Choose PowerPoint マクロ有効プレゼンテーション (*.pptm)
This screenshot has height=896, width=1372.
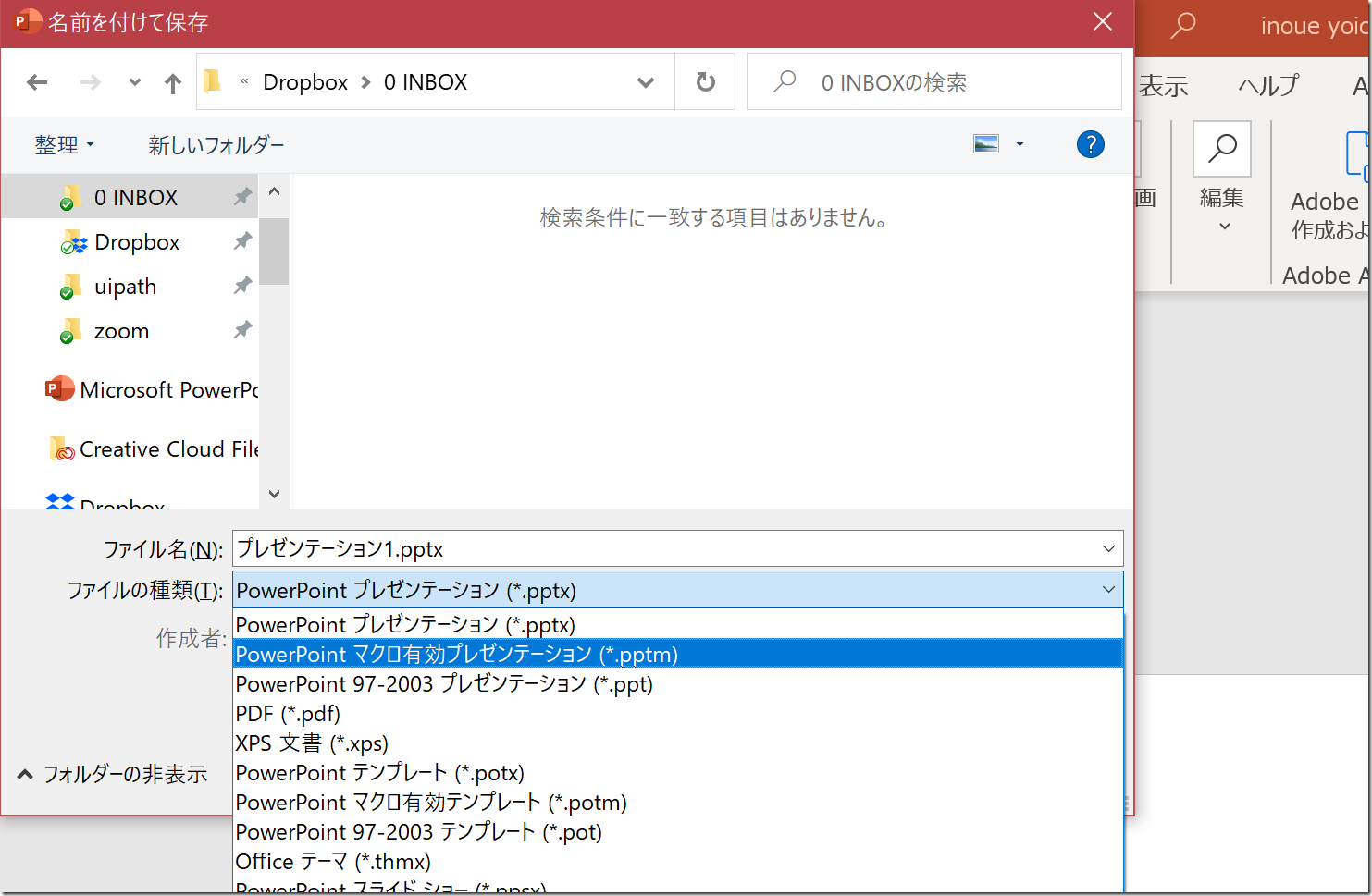678,655
